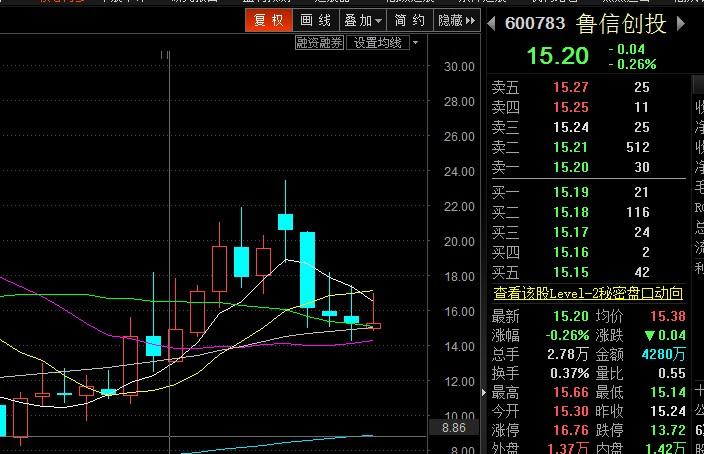Toggle the 复权 price adjustment mode
This screenshot has height=454, width=704.
point(268,20)
